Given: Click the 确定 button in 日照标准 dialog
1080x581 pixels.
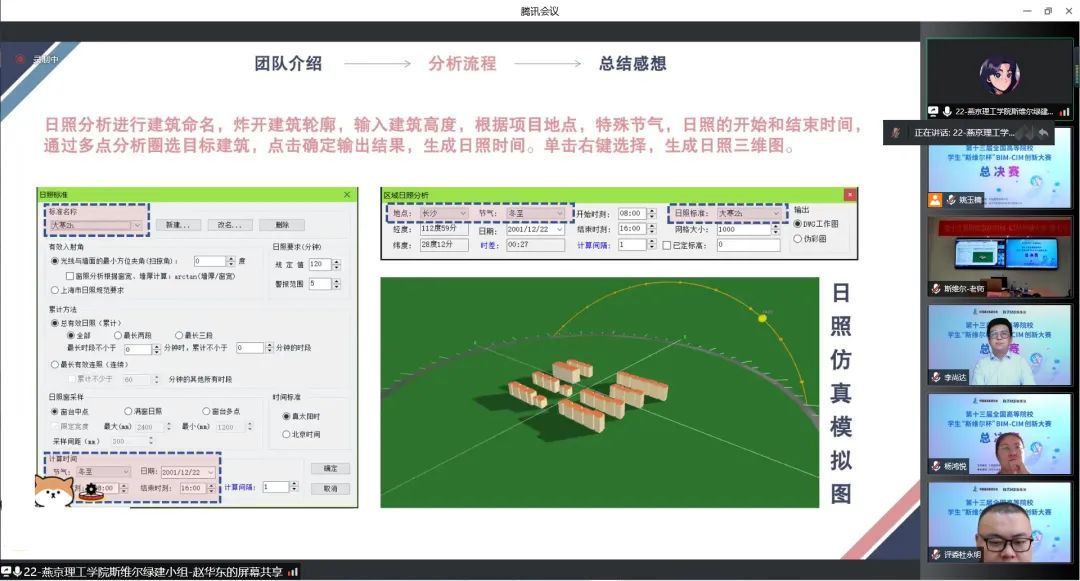Looking at the screenshot, I should click(330, 468).
